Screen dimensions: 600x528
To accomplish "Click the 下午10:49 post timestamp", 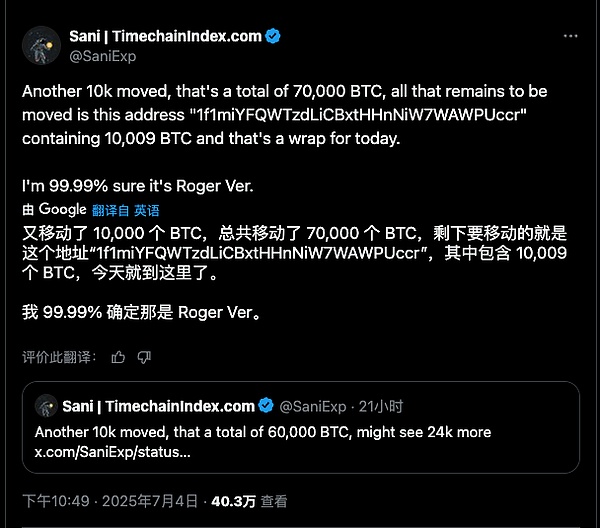I will 58,501.
